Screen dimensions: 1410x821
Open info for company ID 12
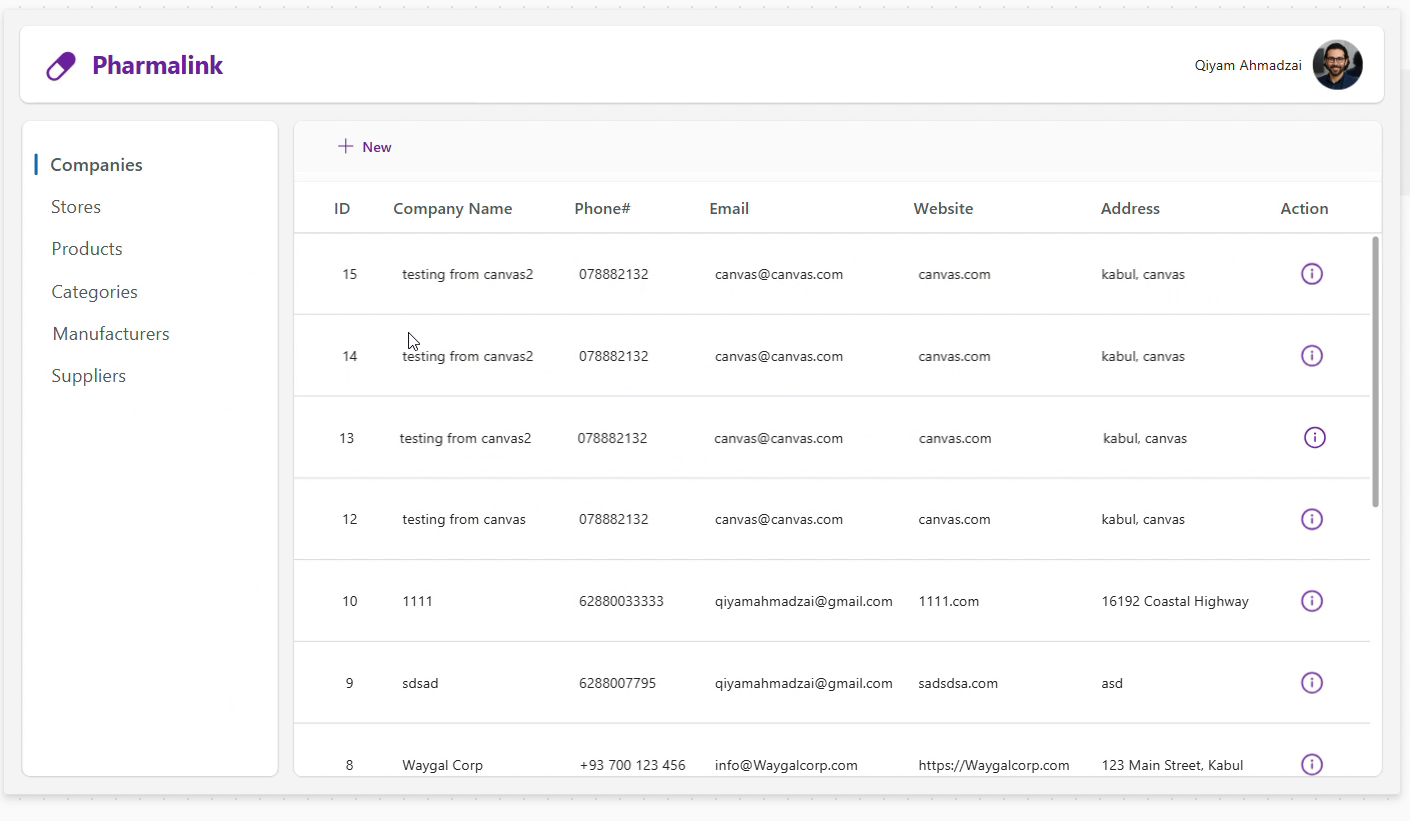(1311, 519)
